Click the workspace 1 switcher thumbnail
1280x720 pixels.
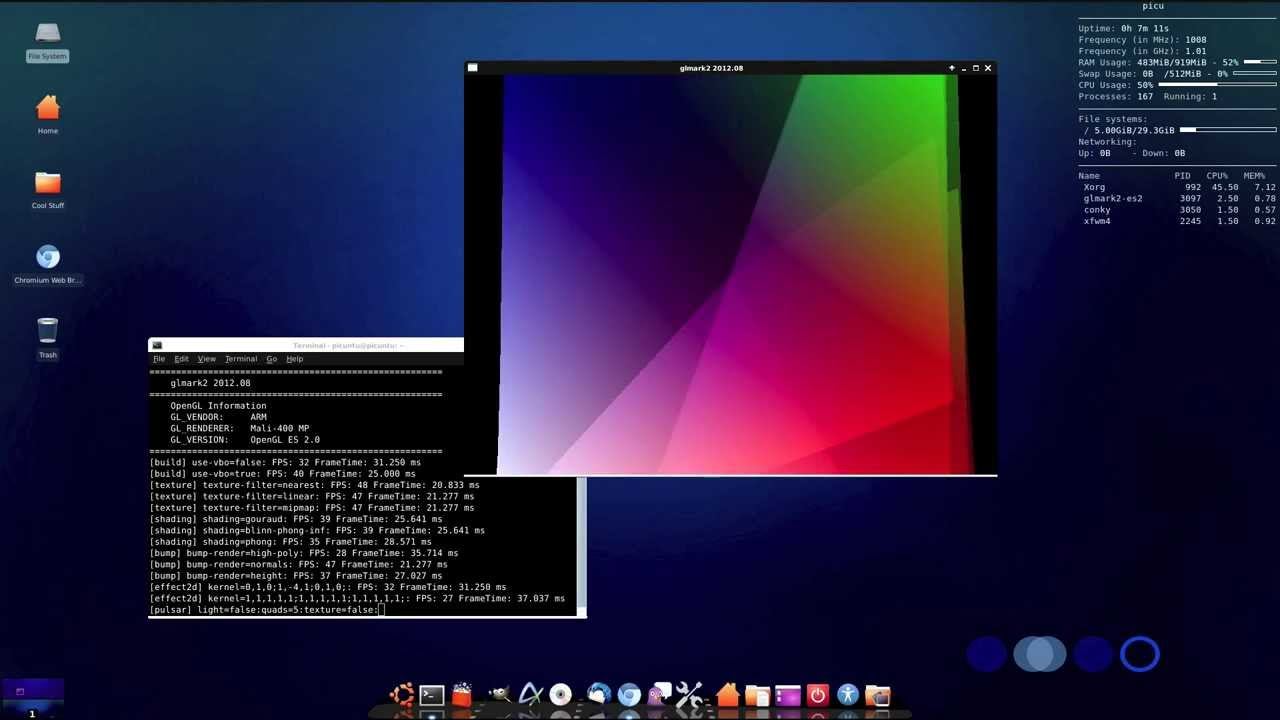[x=32, y=698]
